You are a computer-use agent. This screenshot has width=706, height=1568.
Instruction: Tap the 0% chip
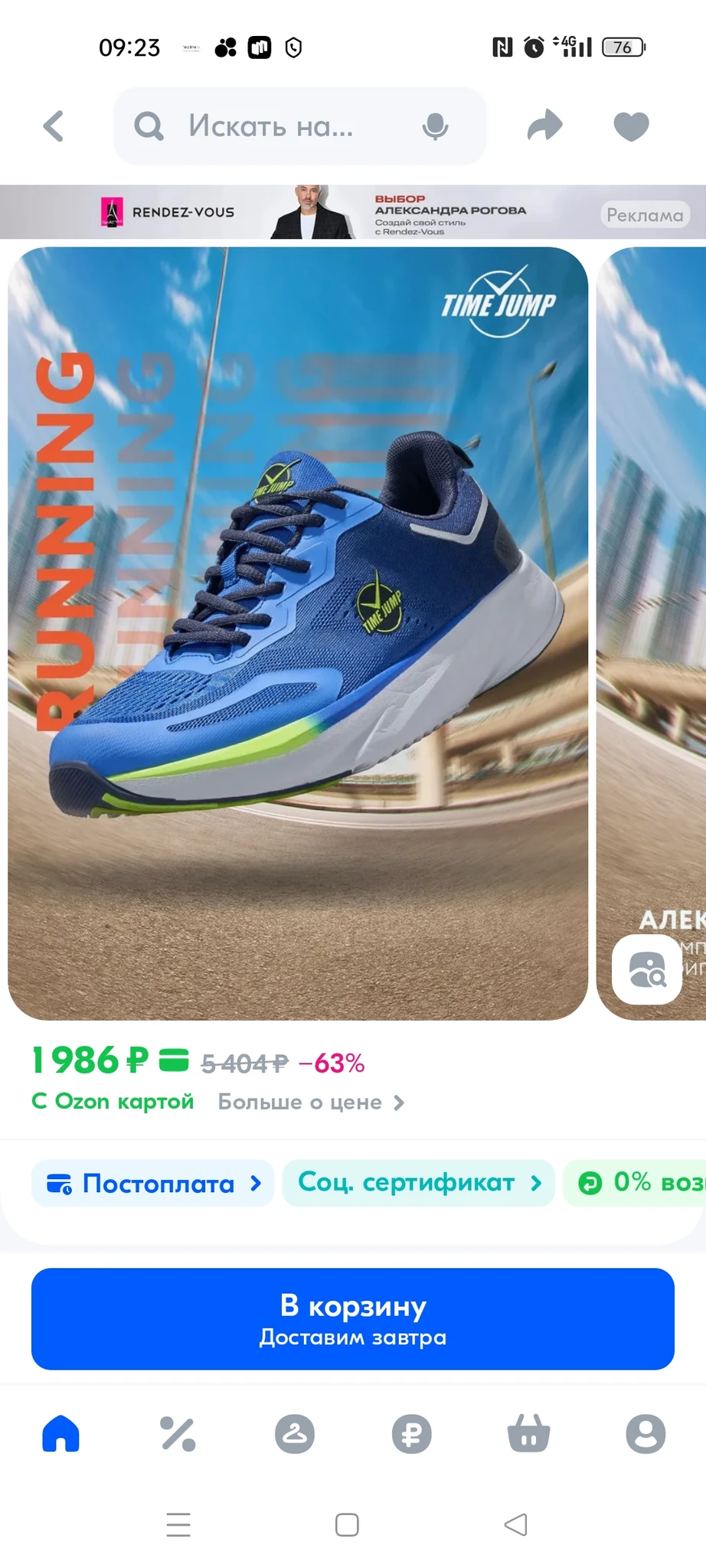click(x=635, y=1183)
